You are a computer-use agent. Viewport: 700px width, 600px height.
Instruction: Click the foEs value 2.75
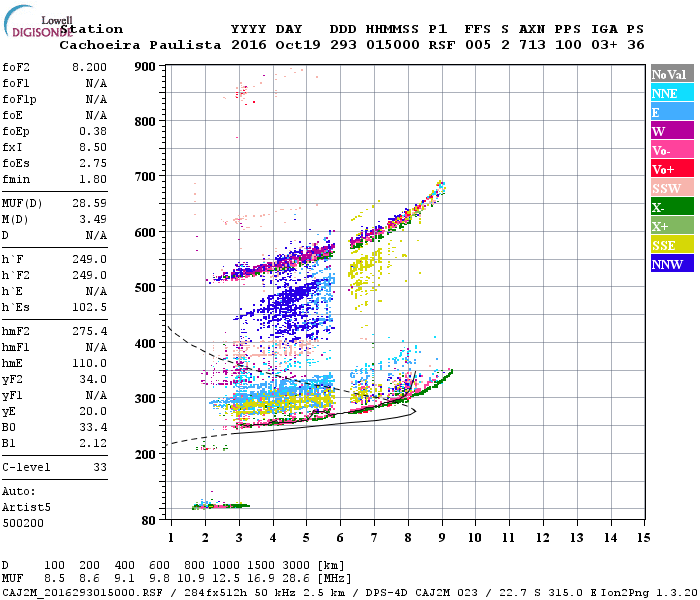click(93, 163)
